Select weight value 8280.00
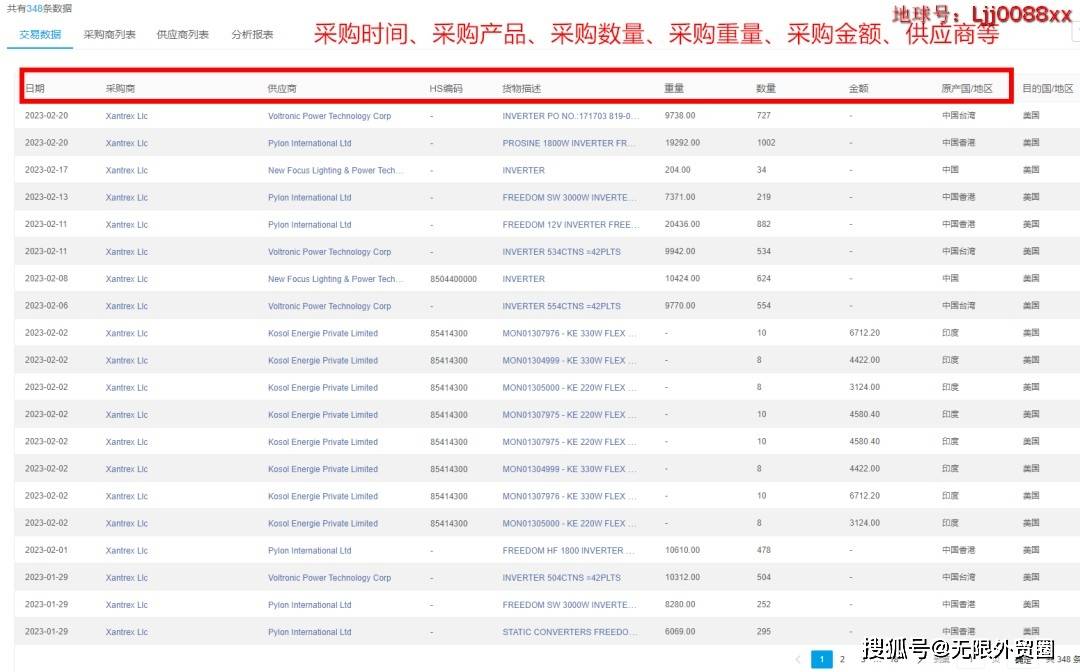The image size is (1080, 672). 680,604
